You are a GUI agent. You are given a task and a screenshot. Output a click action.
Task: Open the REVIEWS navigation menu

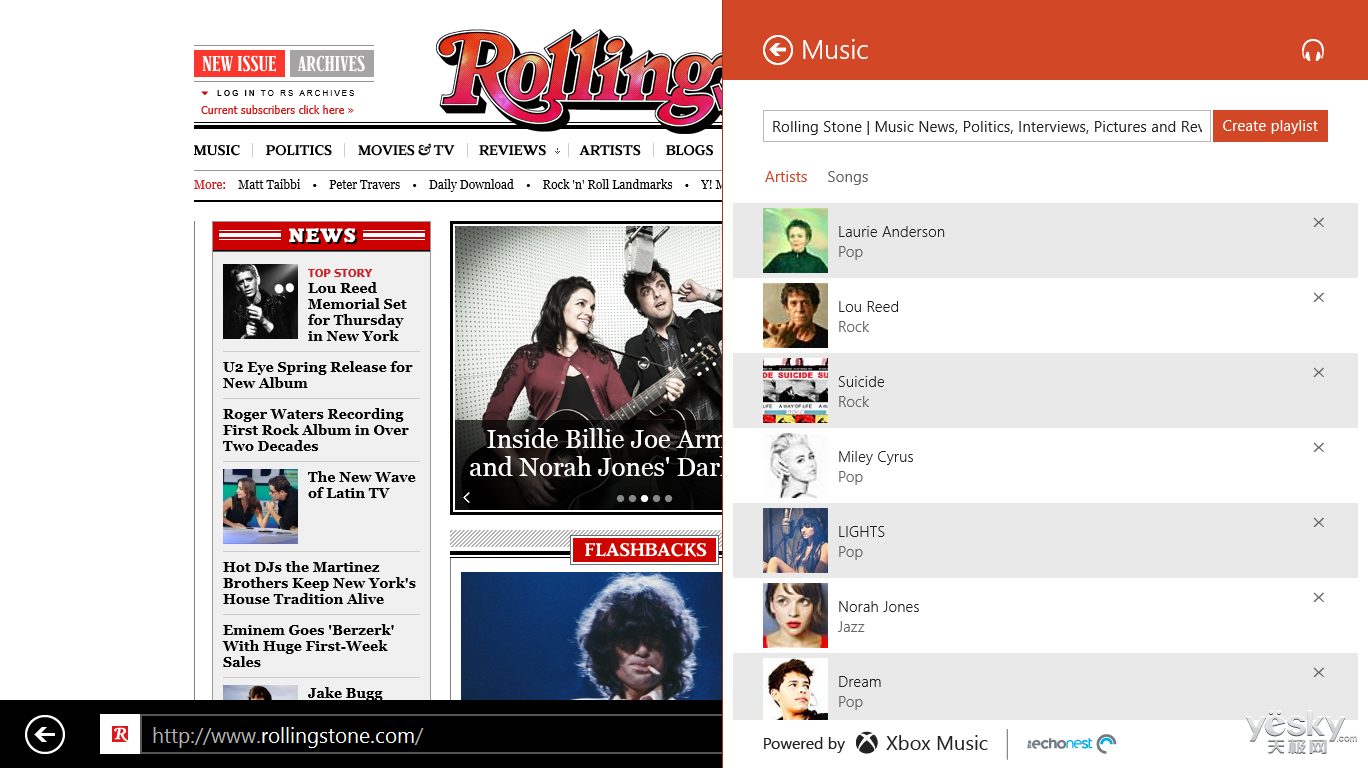click(512, 150)
